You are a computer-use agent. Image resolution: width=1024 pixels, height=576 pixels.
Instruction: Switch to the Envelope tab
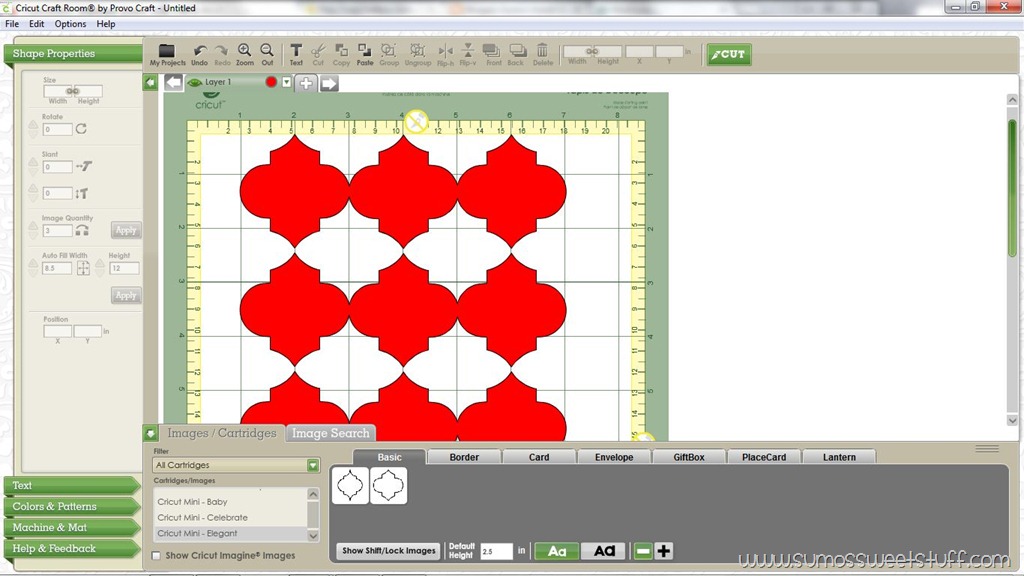click(x=614, y=457)
